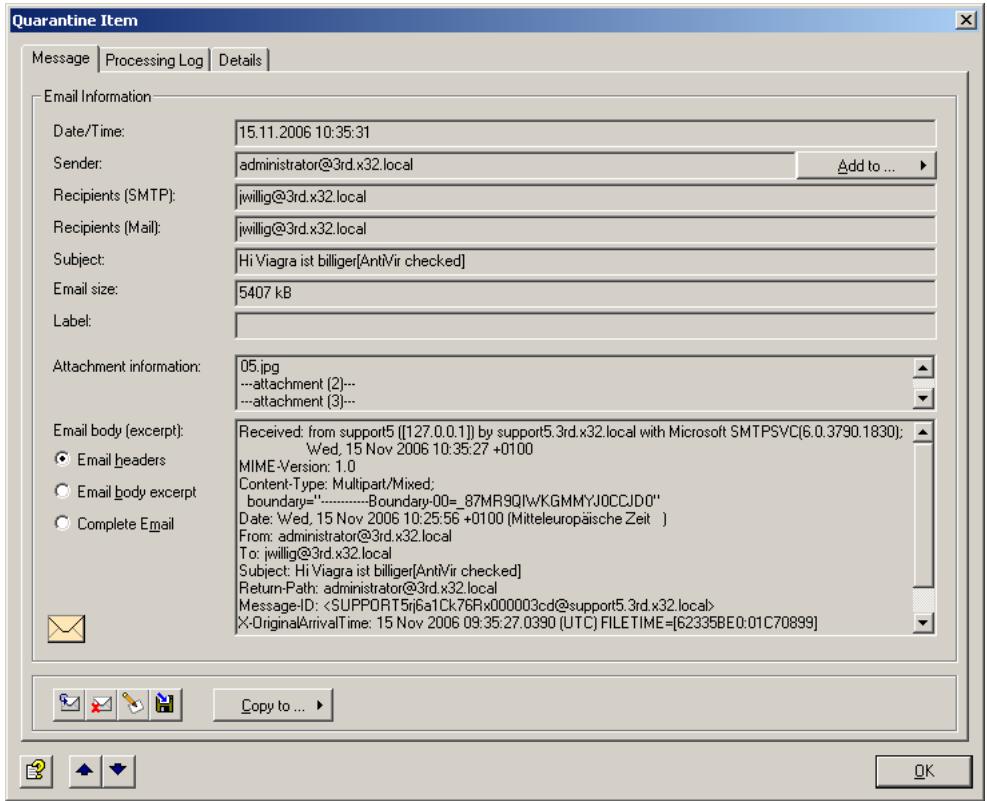Image resolution: width=987 pixels, height=801 pixels.
Task: Click the save to disk floppy icon
Action: coord(165,704)
